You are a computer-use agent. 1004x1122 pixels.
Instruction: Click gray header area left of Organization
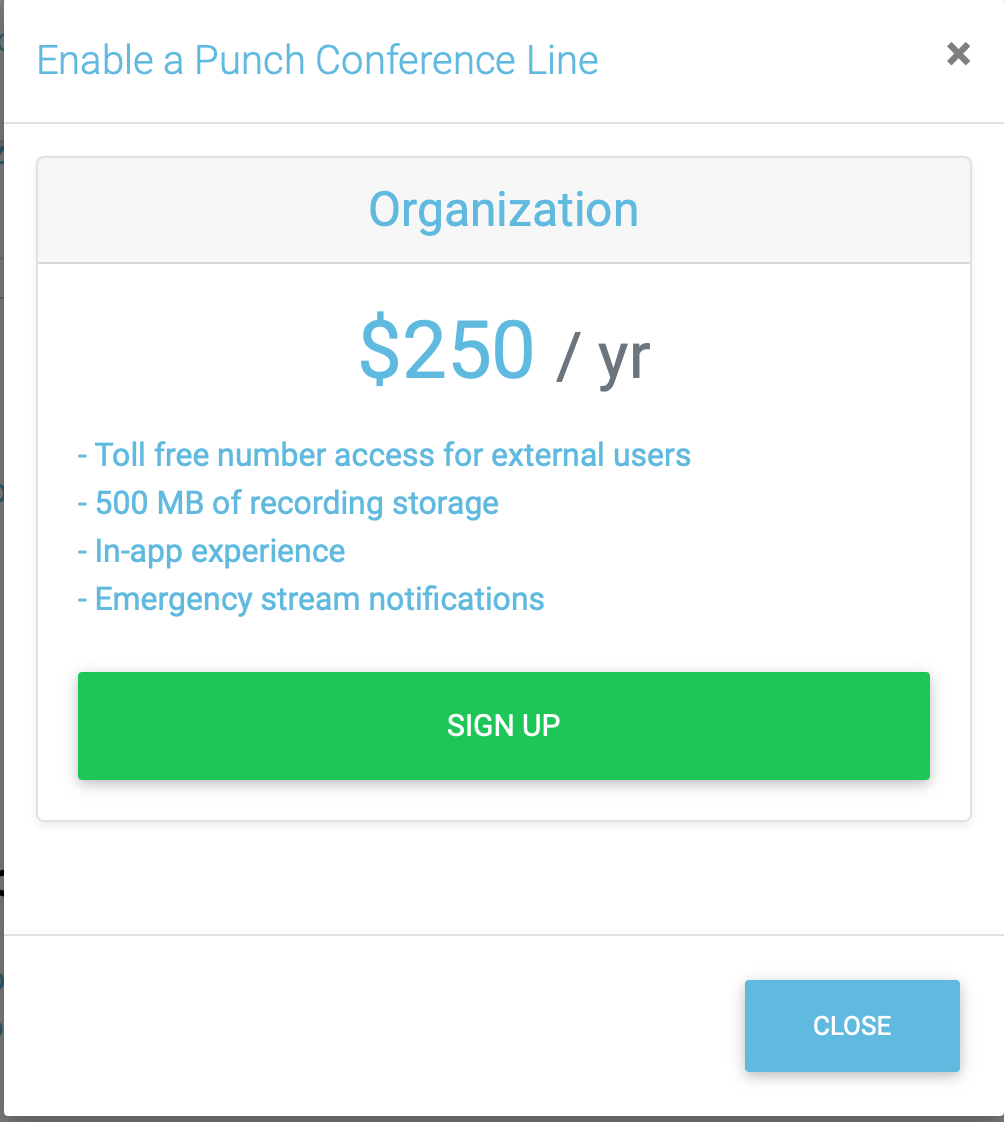200,210
